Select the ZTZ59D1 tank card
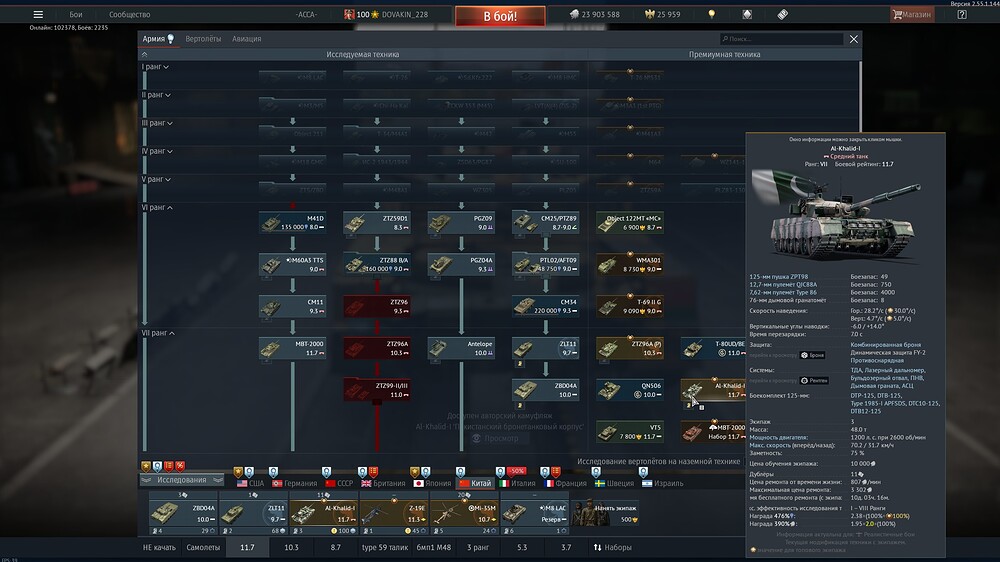The image size is (1000, 562). (x=377, y=223)
